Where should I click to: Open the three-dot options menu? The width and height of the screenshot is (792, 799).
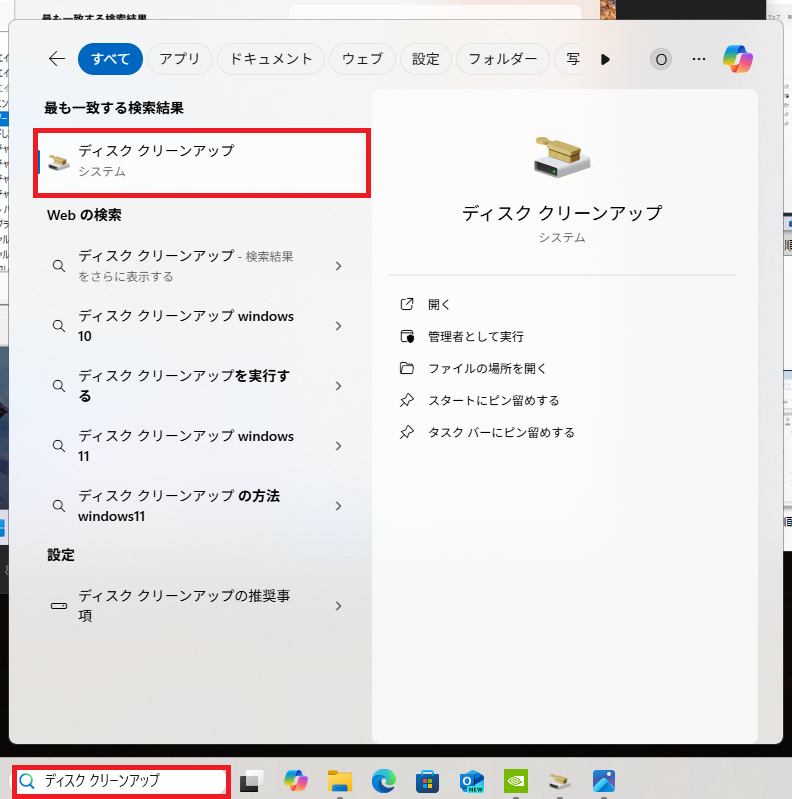click(699, 59)
